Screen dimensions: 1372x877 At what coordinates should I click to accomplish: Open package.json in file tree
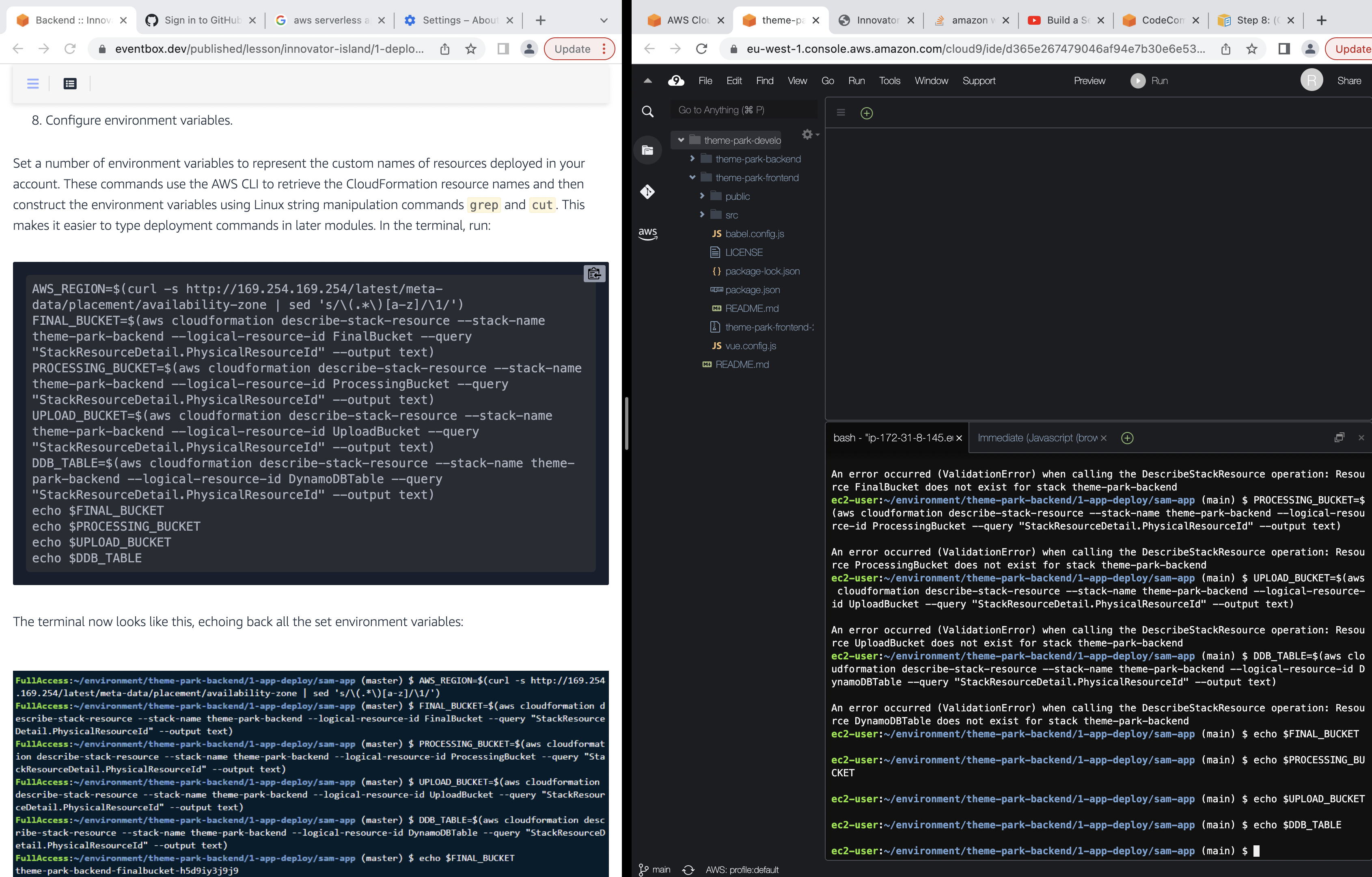(x=752, y=289)
